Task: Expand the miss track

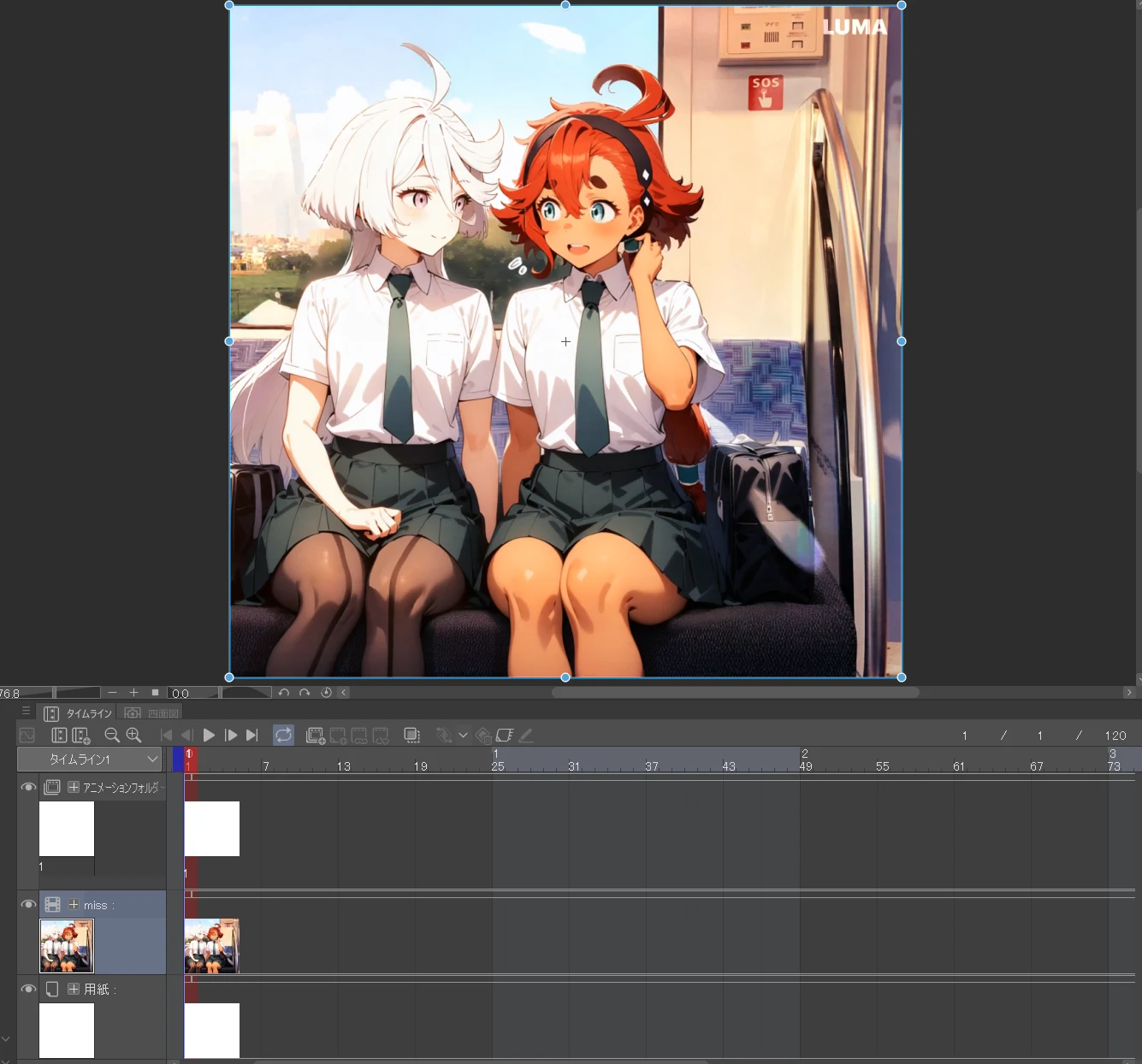Action: 74,904
